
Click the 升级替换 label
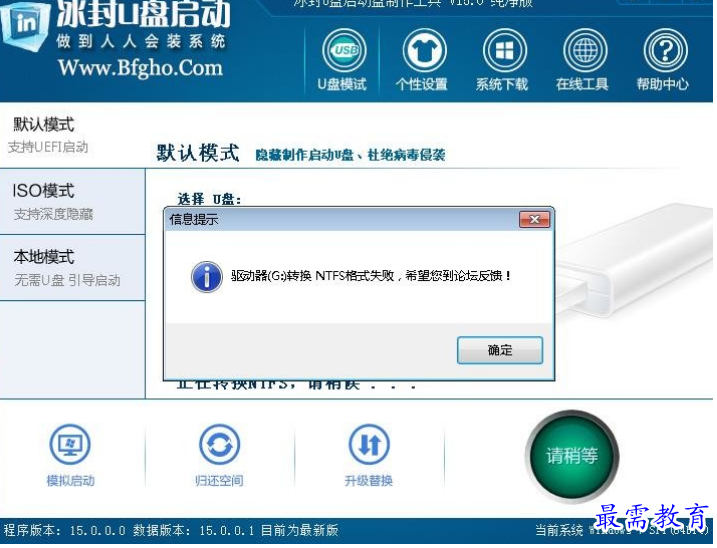[369, 481]
